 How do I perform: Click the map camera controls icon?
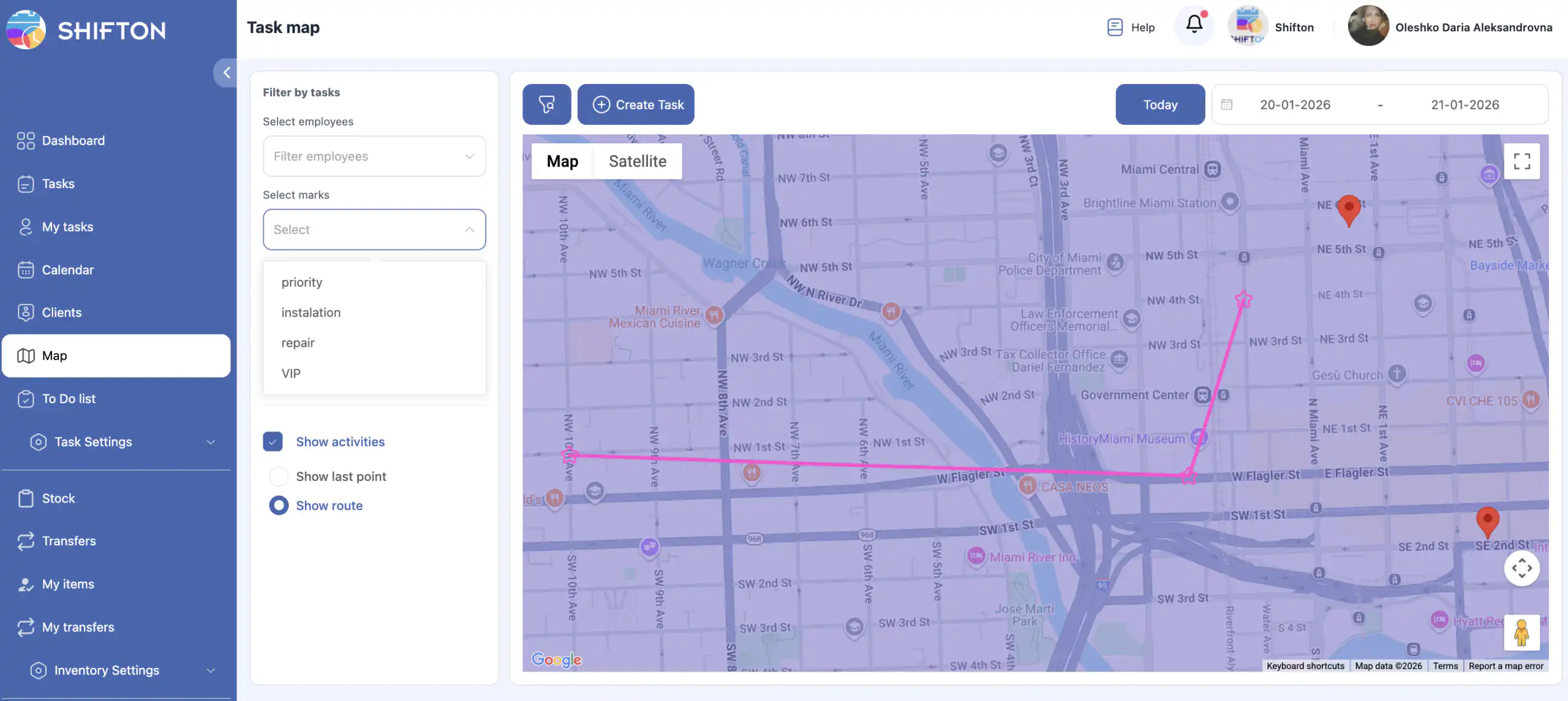click(x=1521, y=568)
